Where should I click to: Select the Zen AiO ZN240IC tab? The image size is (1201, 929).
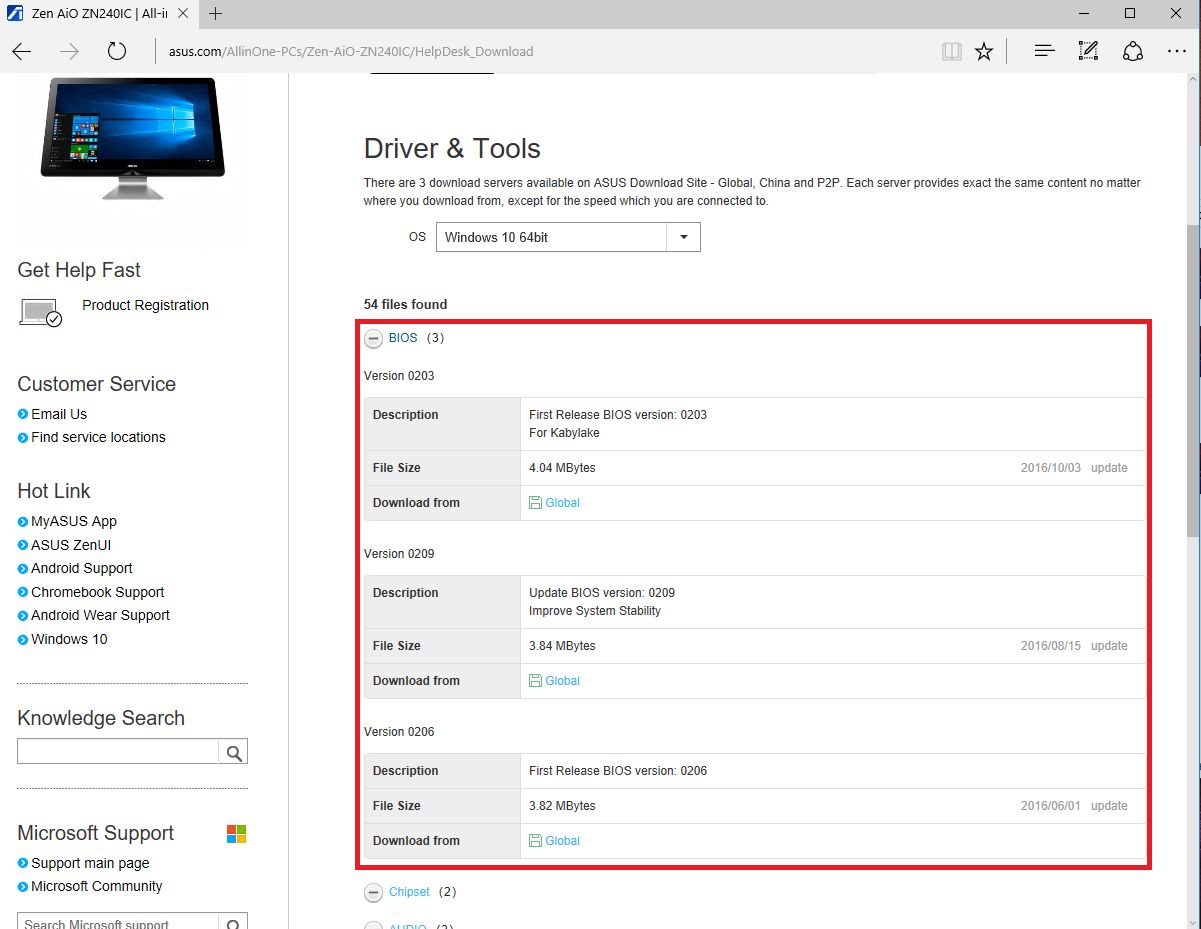[98, 14]
